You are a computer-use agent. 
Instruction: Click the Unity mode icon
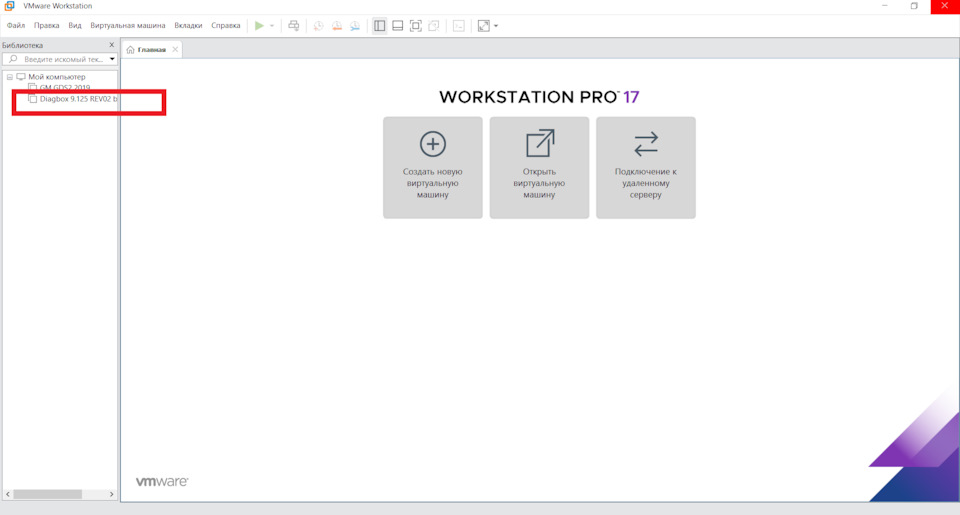coord(434,26)
